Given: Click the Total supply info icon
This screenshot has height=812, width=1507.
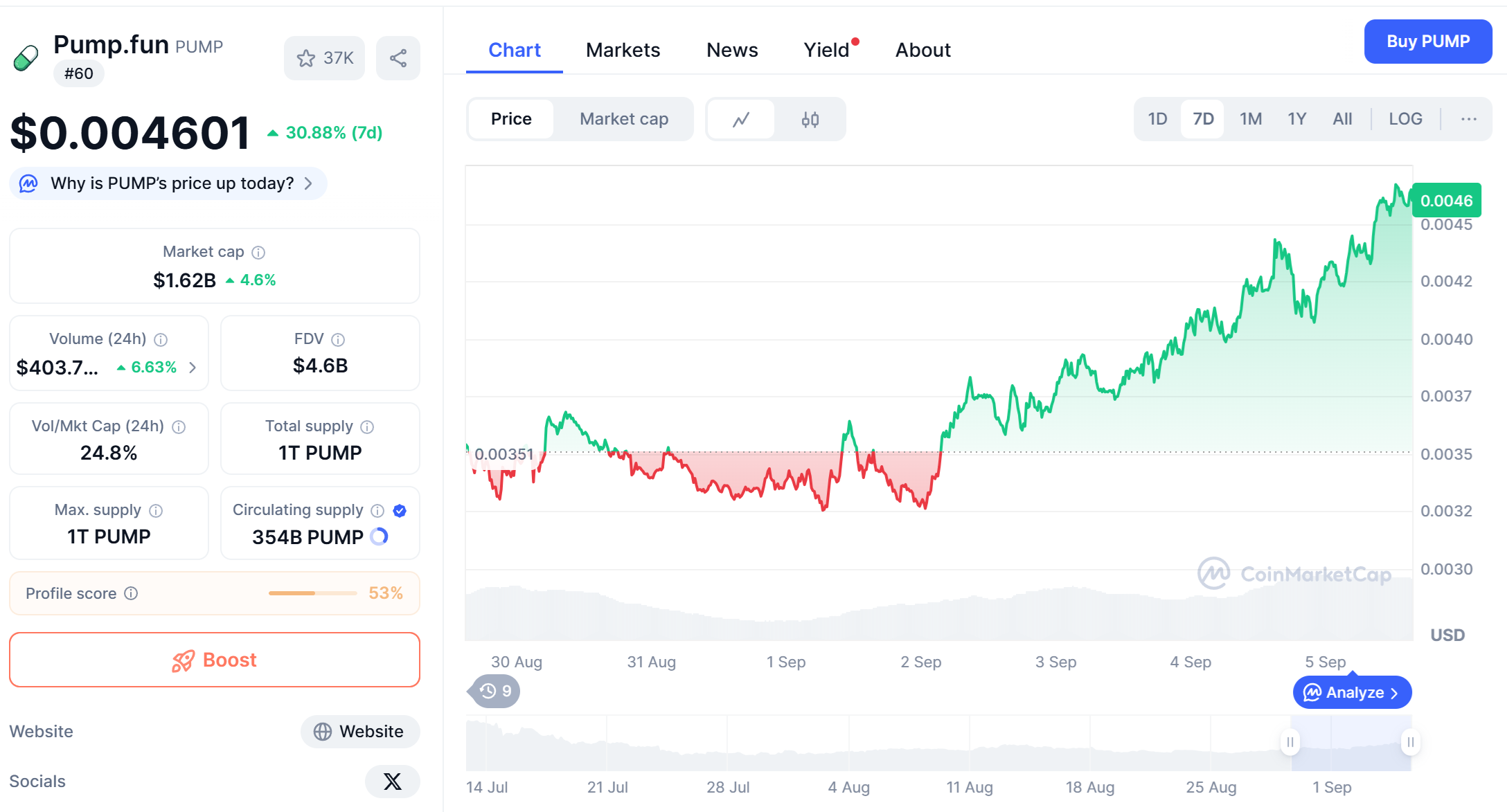Looking at the screenshot, I should pos(368,427).
